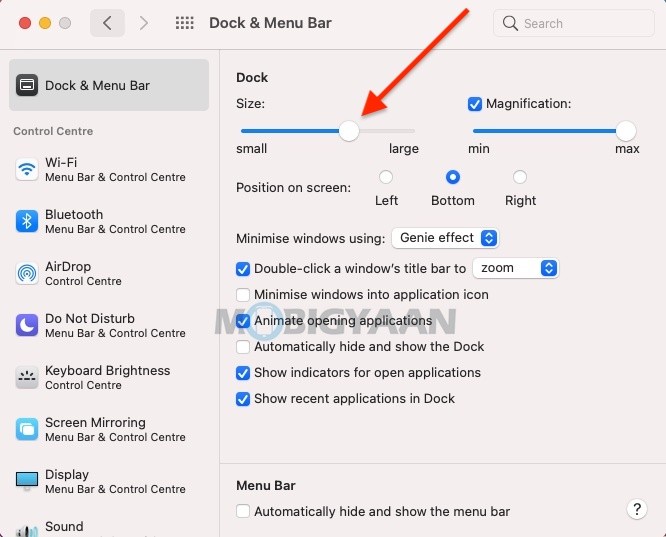Click the Magnification slider knob
The width and height of the screenshot is (666, 537).
(626, 131)
